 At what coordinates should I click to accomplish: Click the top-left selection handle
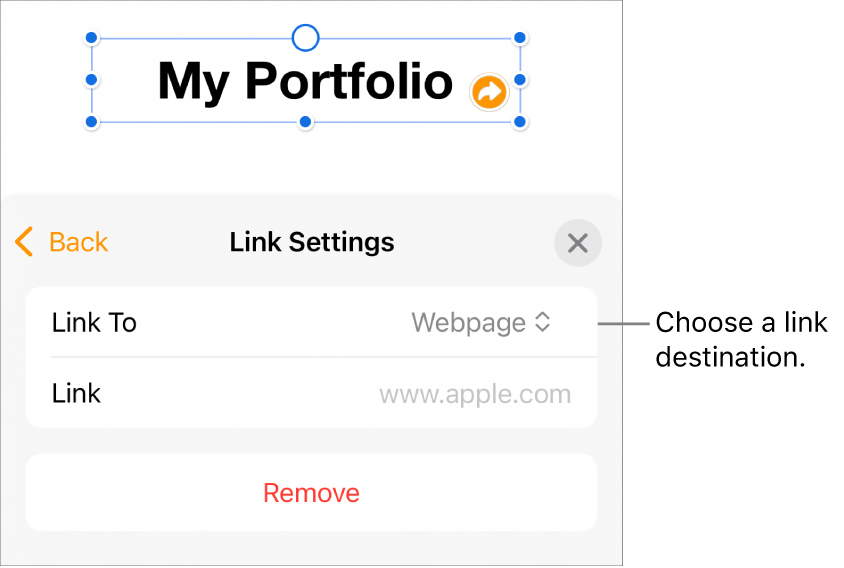91,39
